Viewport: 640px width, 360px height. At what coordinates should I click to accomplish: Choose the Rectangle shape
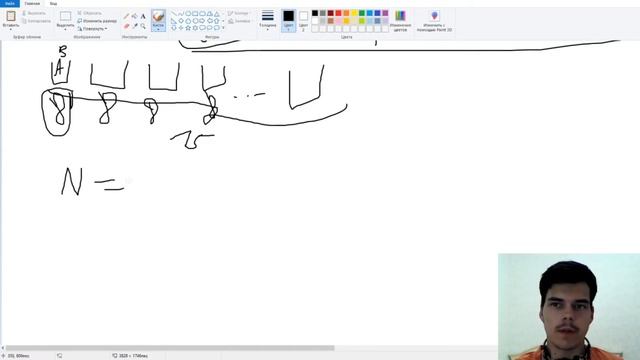click(195, 13)
